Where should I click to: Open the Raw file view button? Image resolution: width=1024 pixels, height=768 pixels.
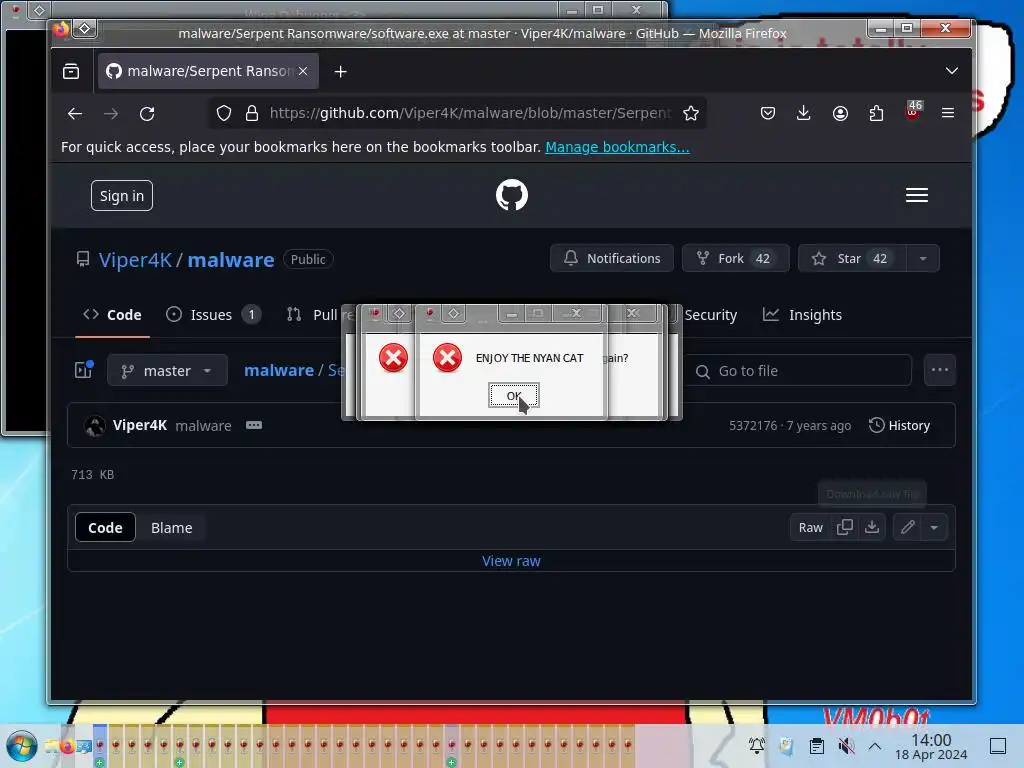pyautogui.click(x=810, y=528)
